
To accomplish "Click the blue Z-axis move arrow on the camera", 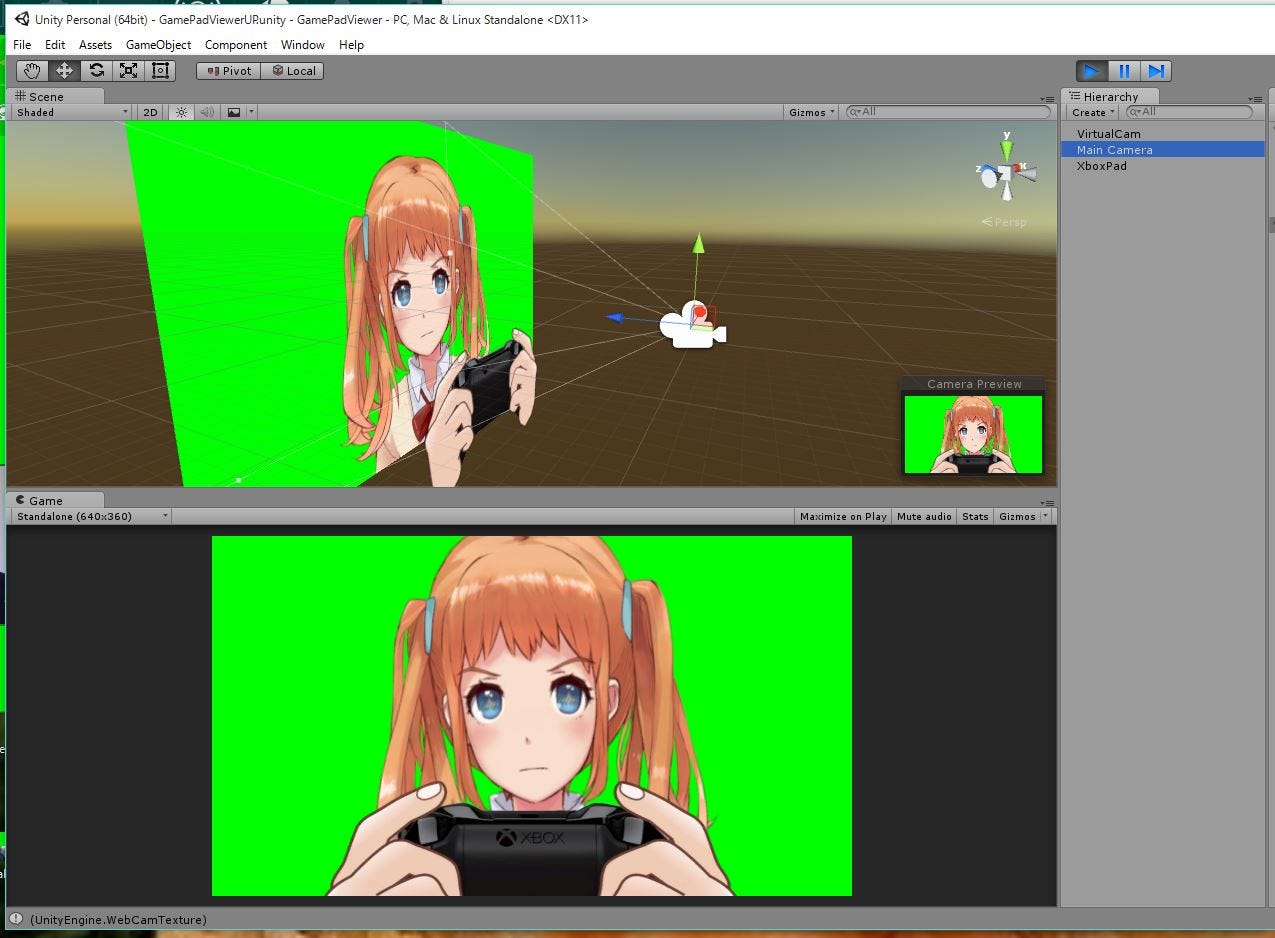I will click(x=616, y=318).
